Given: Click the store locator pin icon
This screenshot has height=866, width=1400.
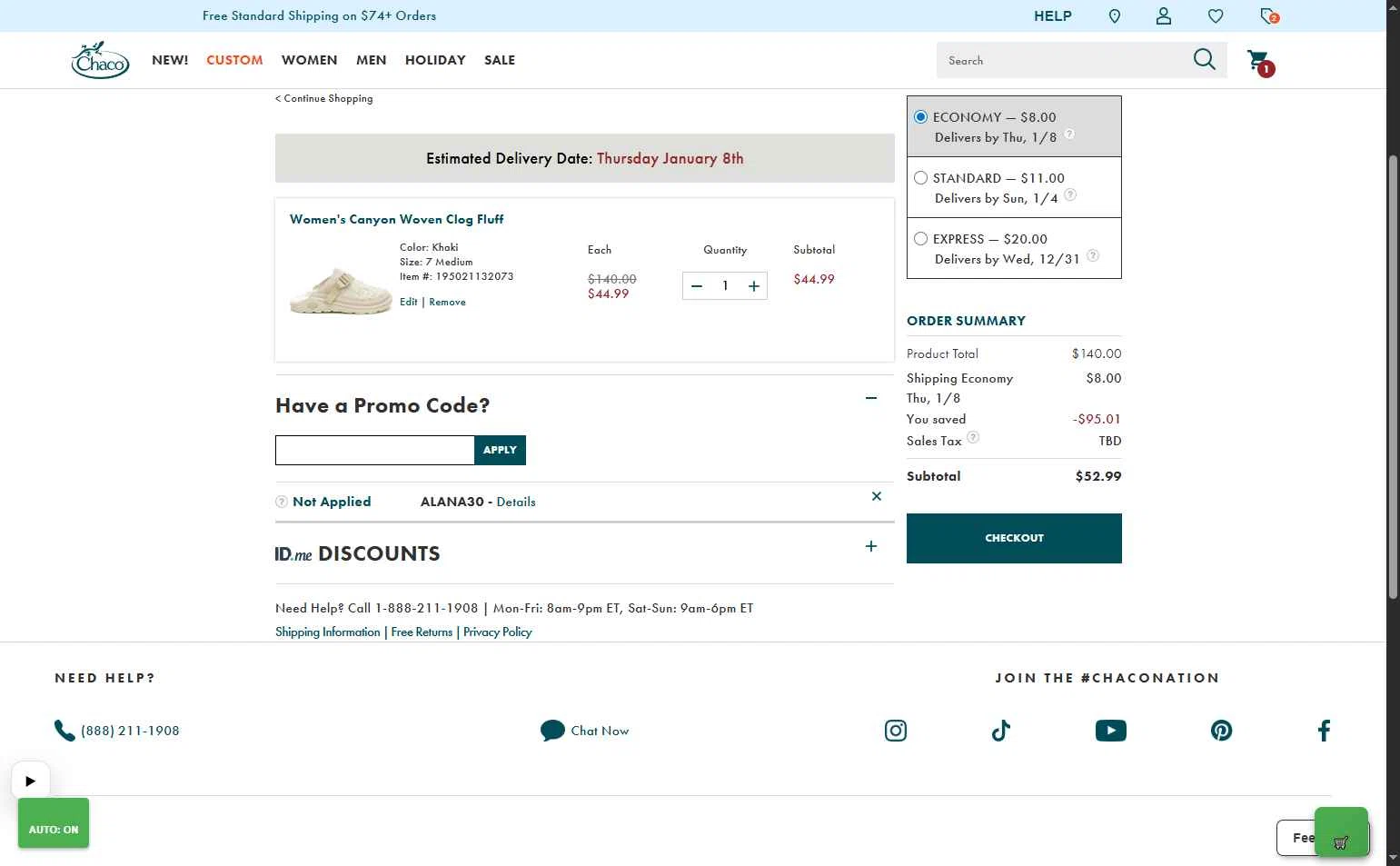Looking at the screenshot, I should [x=1115, y=16].
